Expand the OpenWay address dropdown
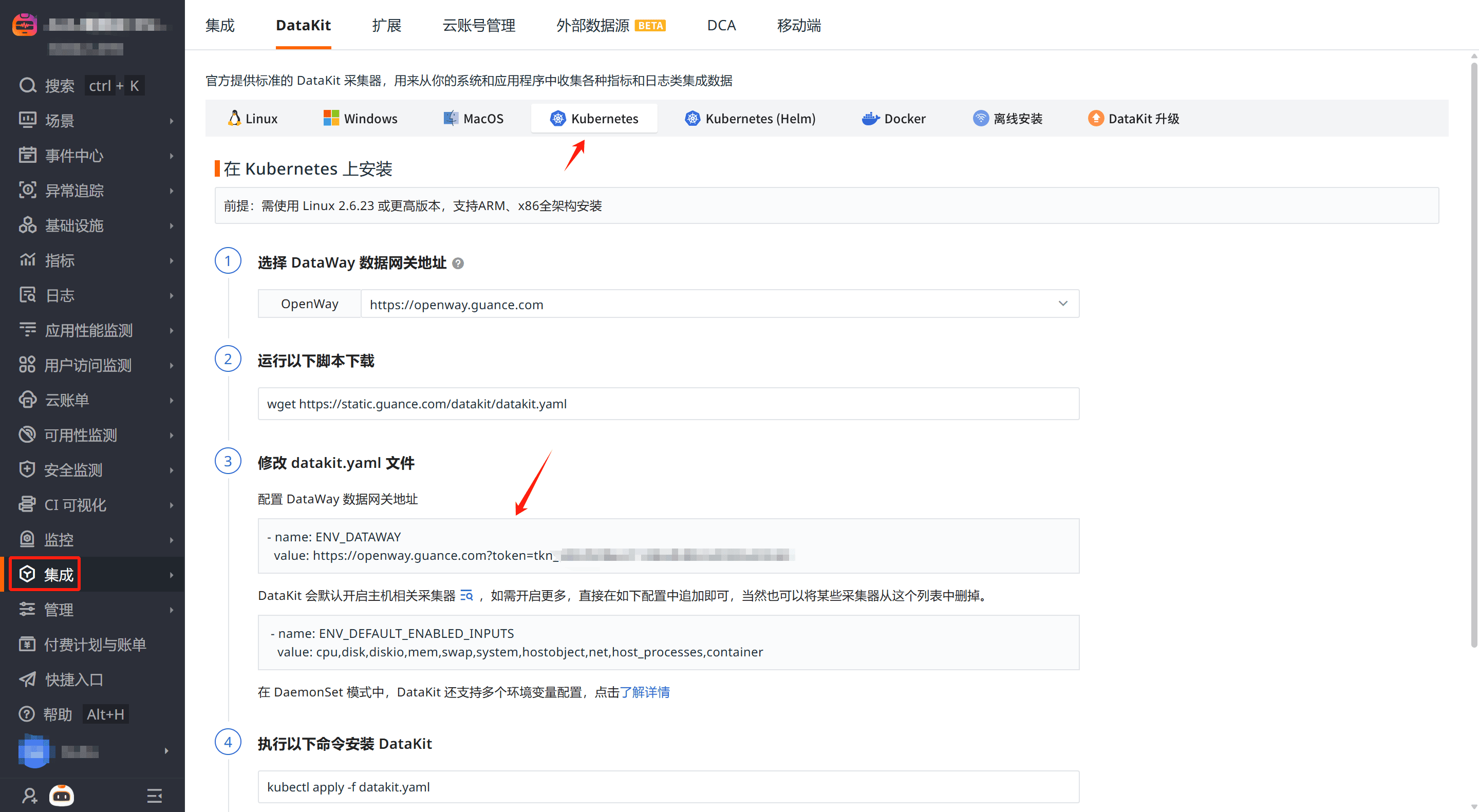 pyautogui.click(x=1063, y=304)
